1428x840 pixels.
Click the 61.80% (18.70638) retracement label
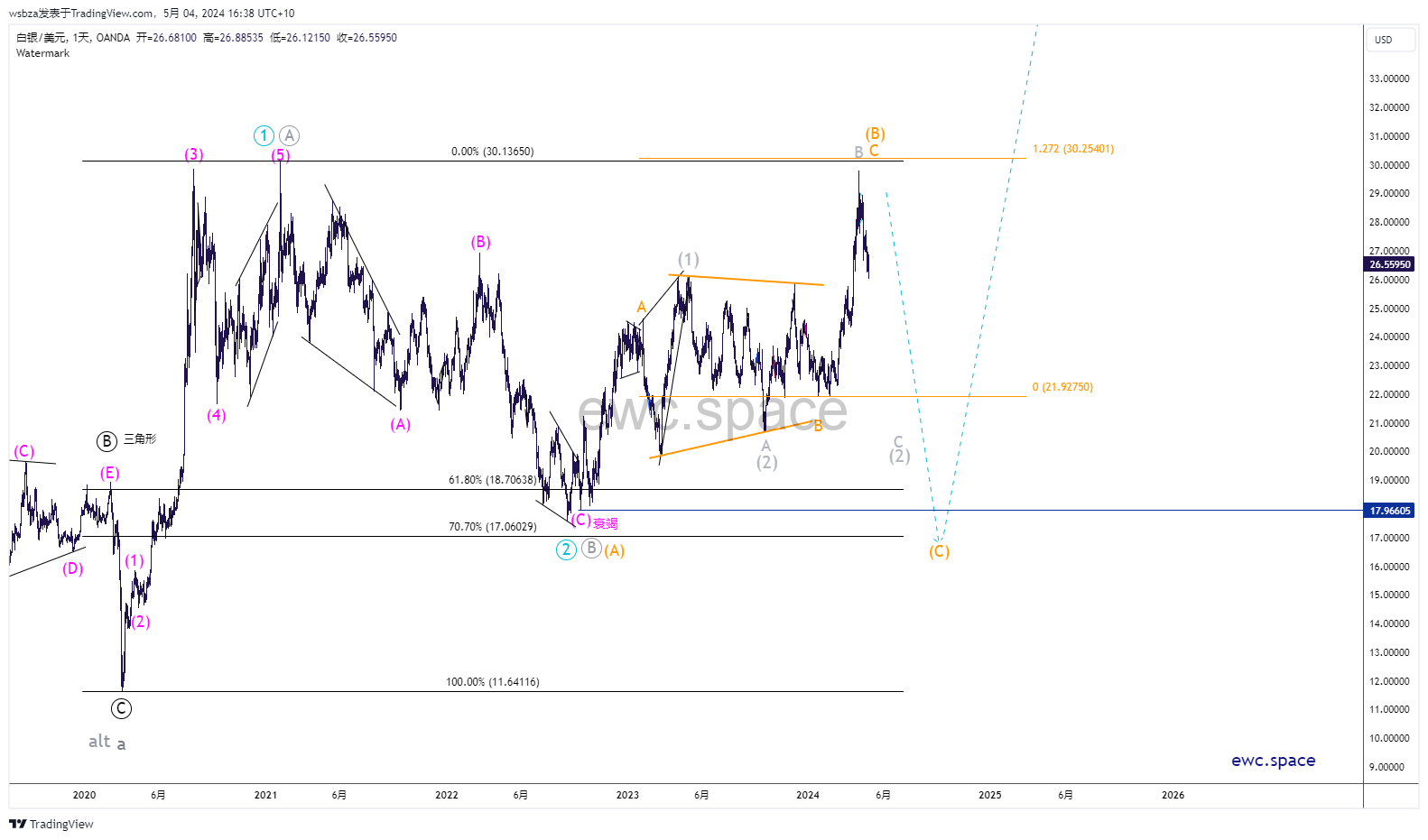click(492, 480)
